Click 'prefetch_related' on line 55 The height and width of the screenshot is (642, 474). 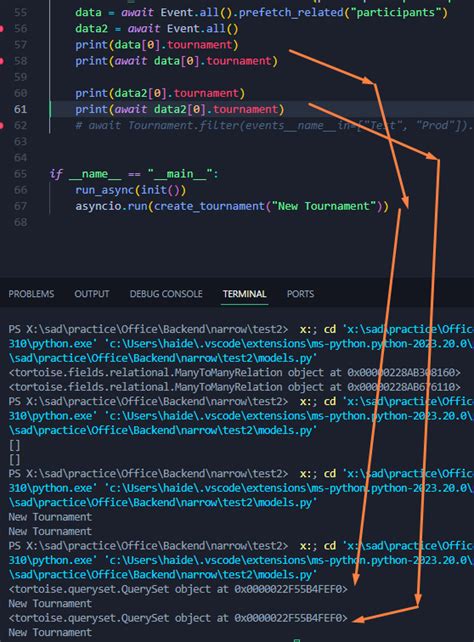[x=291, y=12]
